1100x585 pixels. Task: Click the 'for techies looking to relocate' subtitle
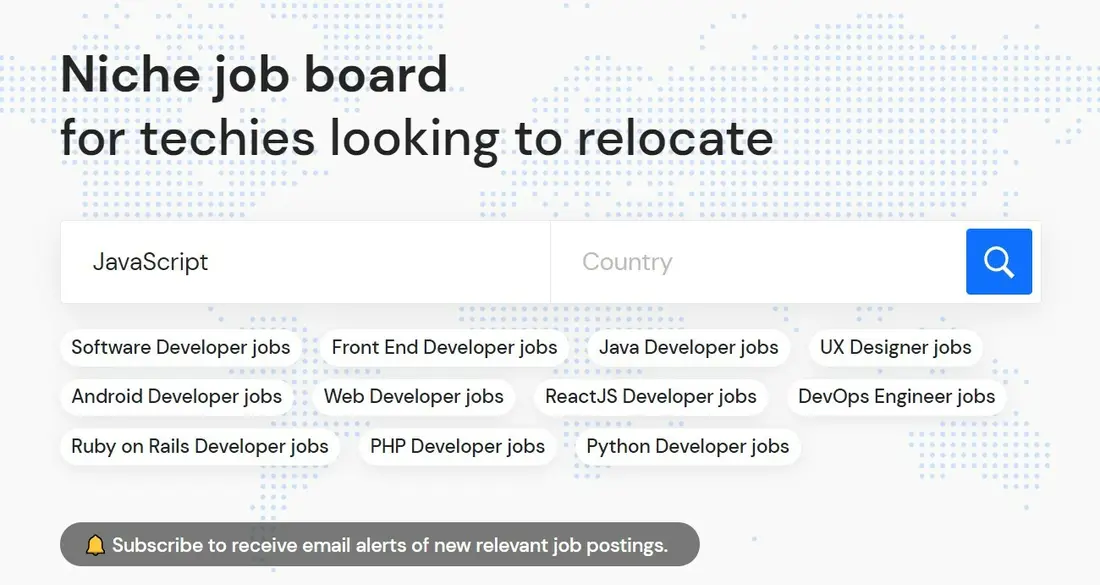[x=417, y=138]
